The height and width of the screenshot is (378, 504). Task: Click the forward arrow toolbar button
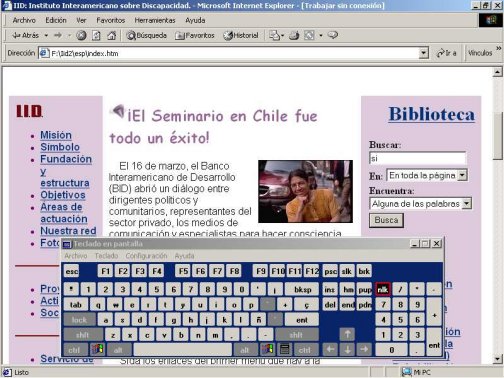click(58, 35)
